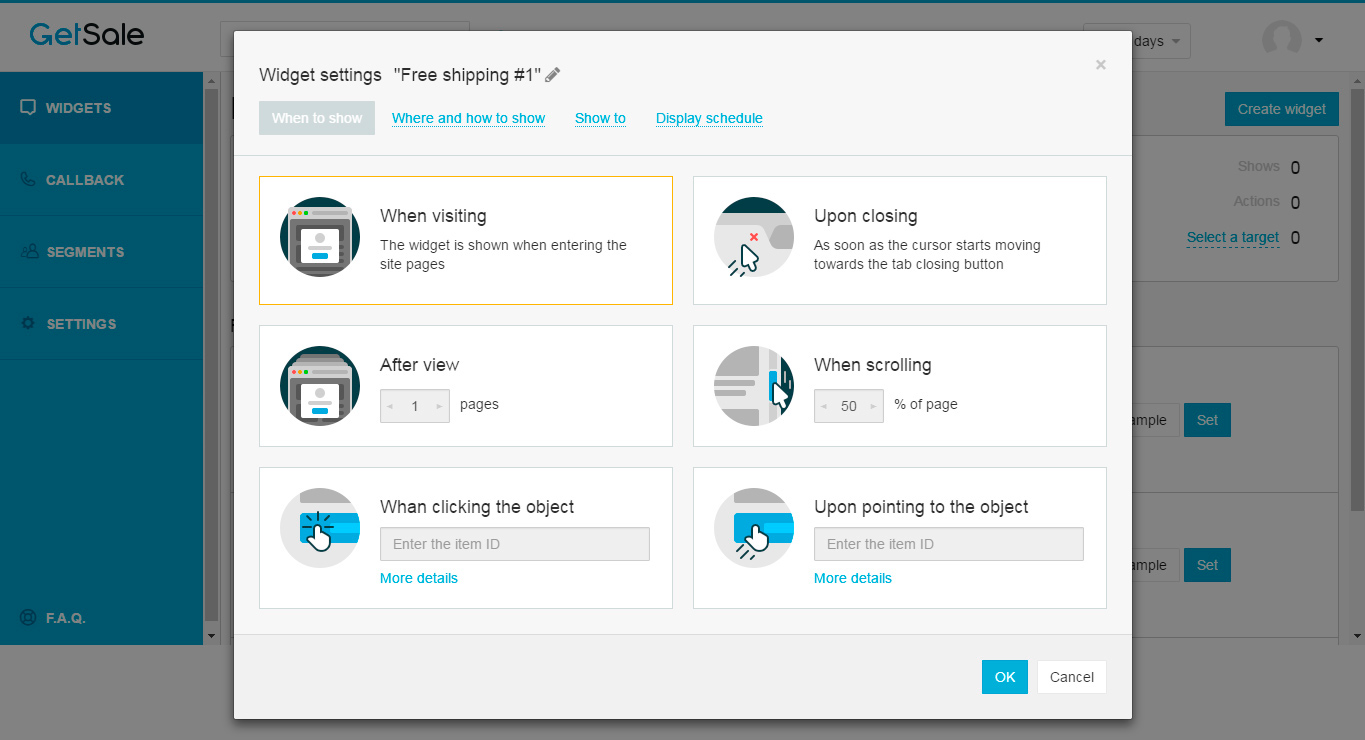
Task: Switch to the Show to tab
Action: click(600, 118)
